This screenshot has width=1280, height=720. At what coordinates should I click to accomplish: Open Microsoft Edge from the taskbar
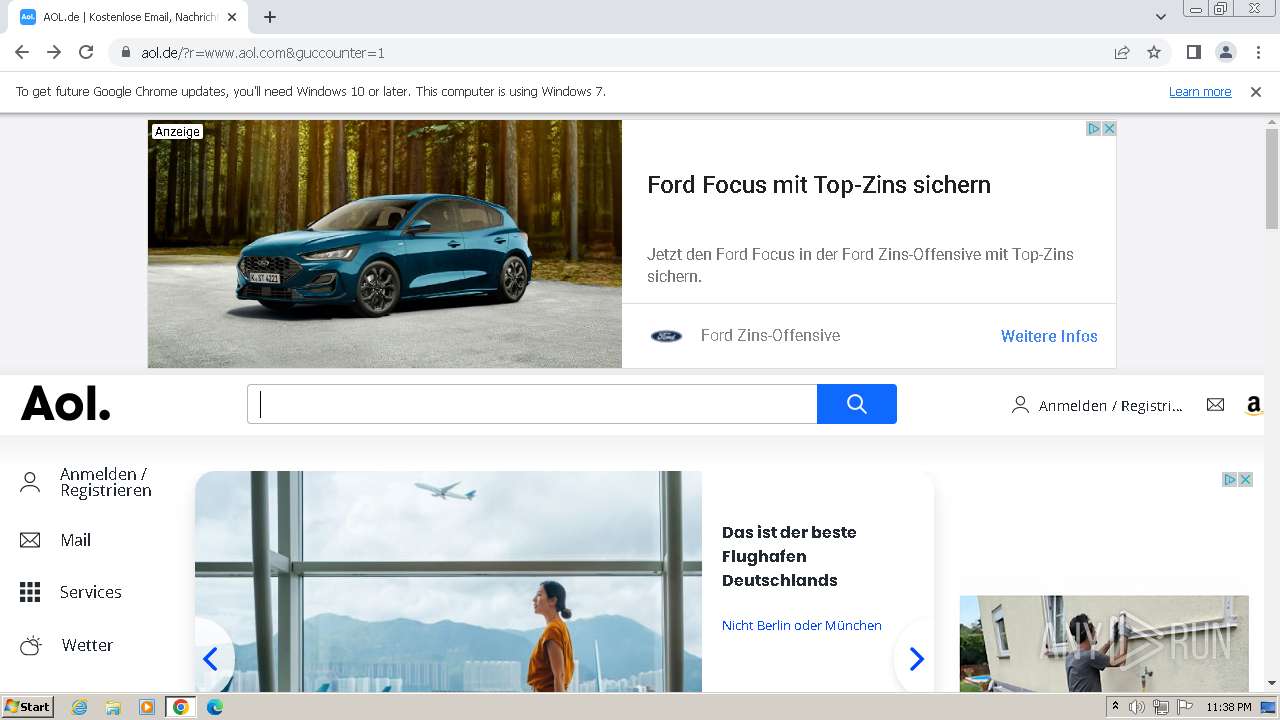(x=215, y=707)
